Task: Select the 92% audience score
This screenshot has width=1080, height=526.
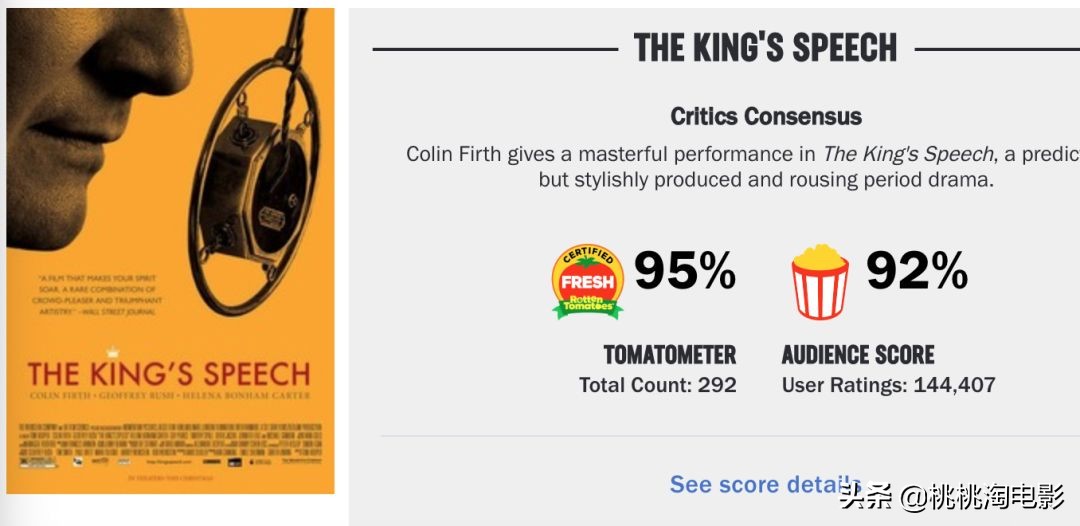Action: click(917, 270)
